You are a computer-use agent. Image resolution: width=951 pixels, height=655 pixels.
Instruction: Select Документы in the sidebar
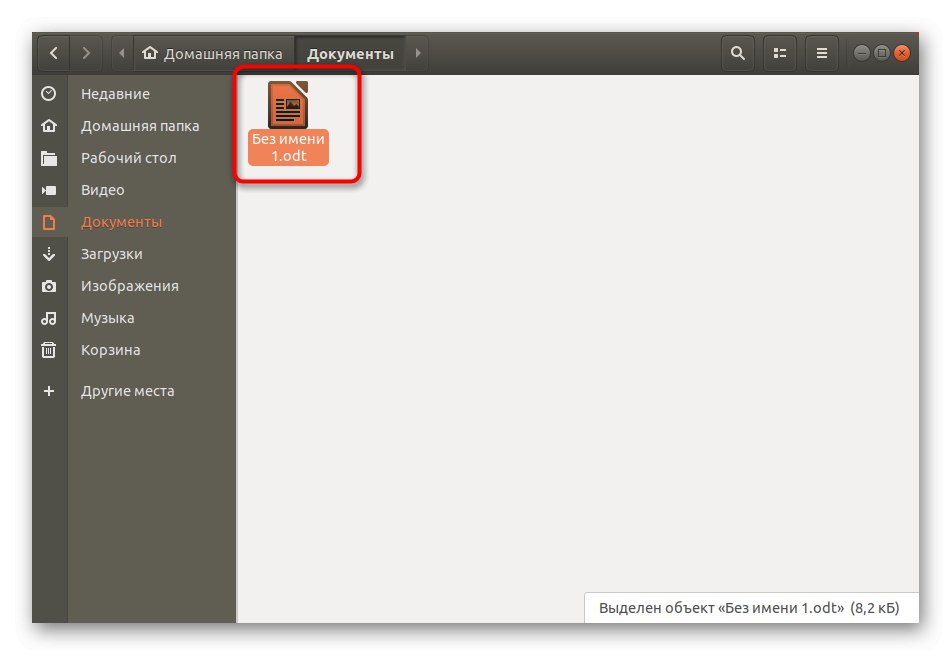[x=122, y=222]
